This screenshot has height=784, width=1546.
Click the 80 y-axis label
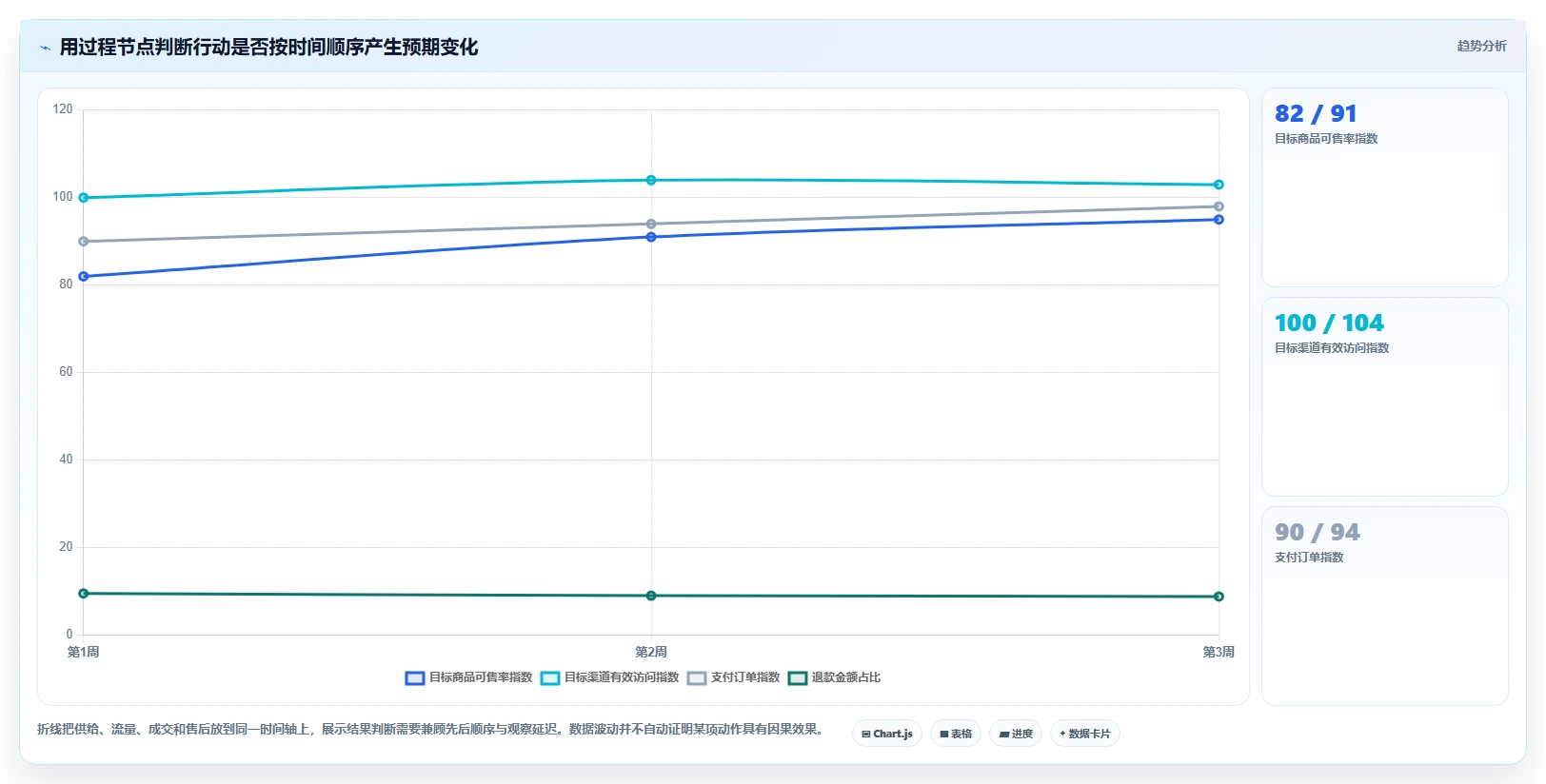(x=66, y=284)
